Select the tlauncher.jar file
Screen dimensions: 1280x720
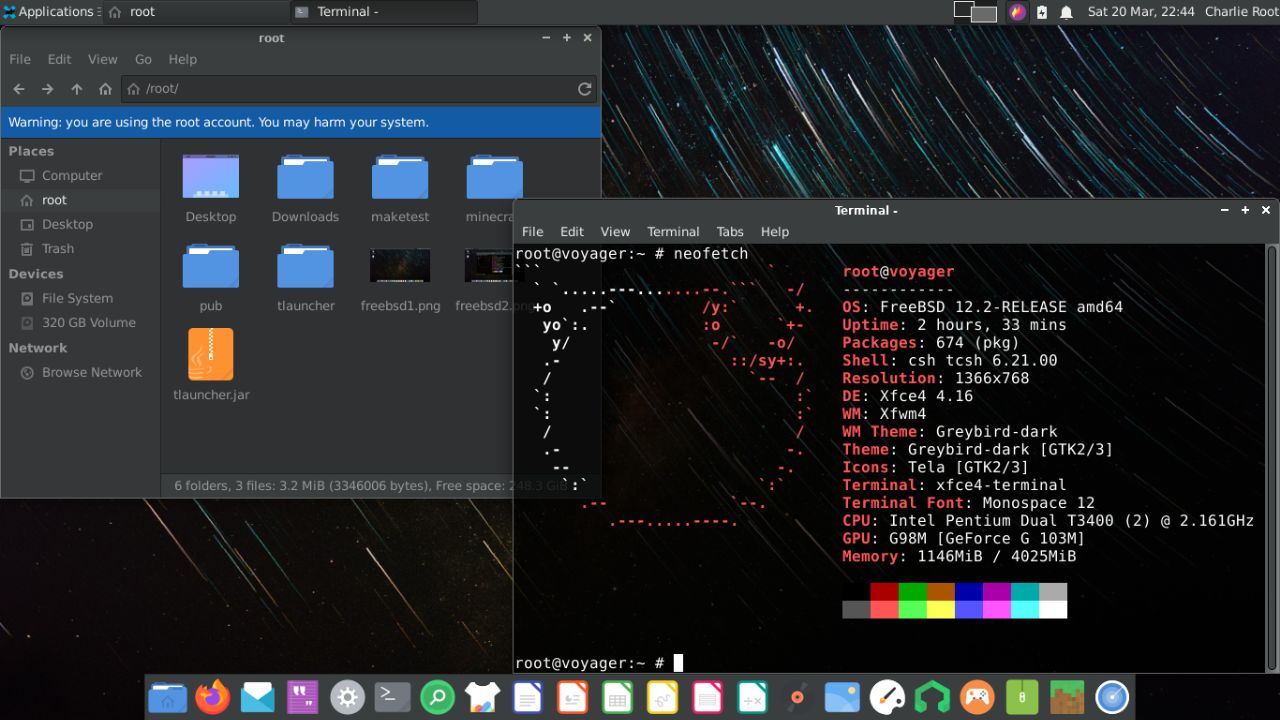[x=211, y=366]
